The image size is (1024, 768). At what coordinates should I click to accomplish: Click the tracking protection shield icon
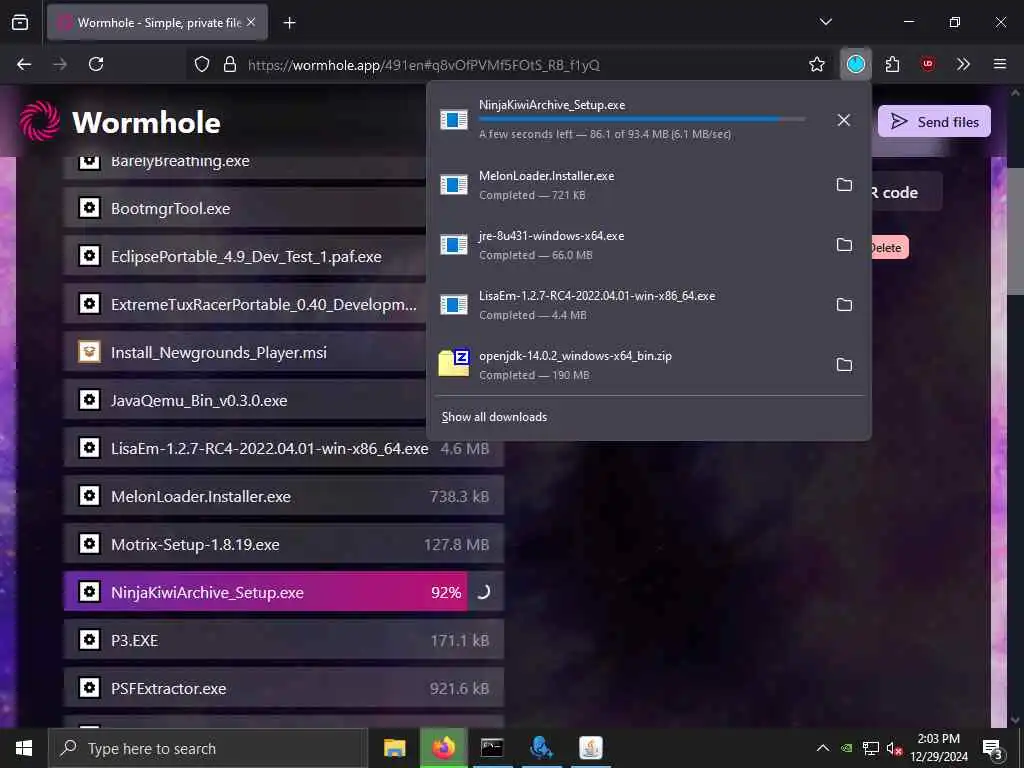[x=202, y=64]
